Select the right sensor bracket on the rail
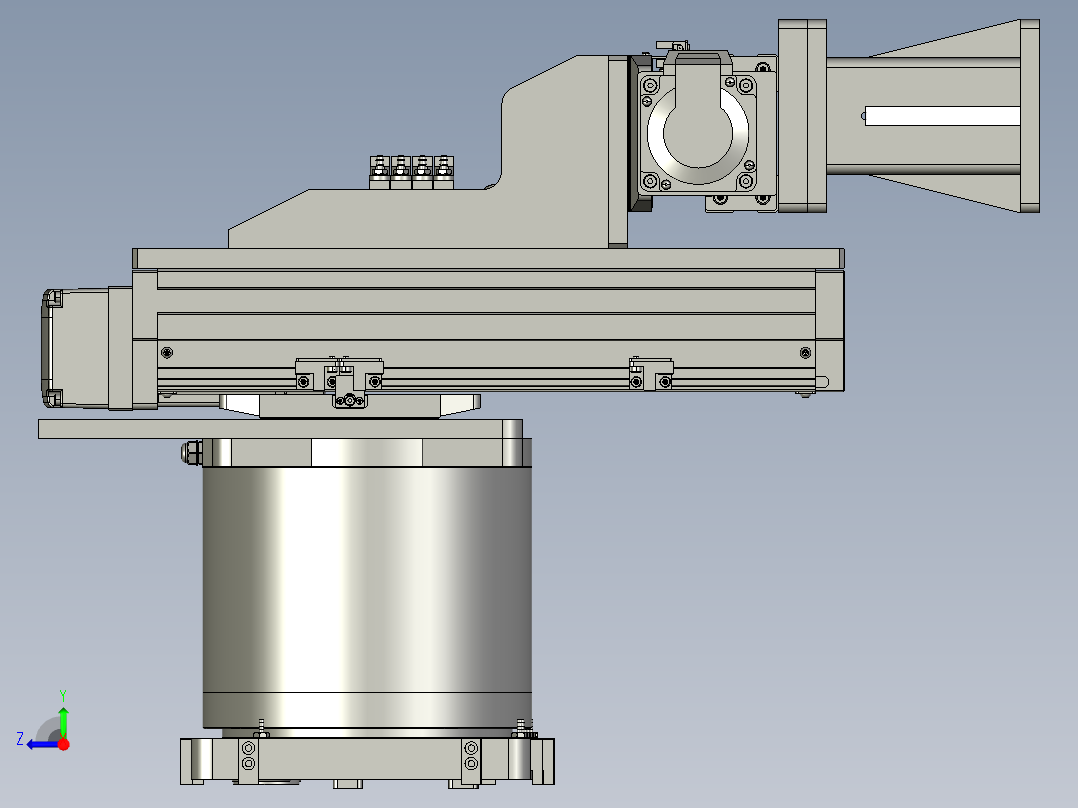 pos(651,374)
